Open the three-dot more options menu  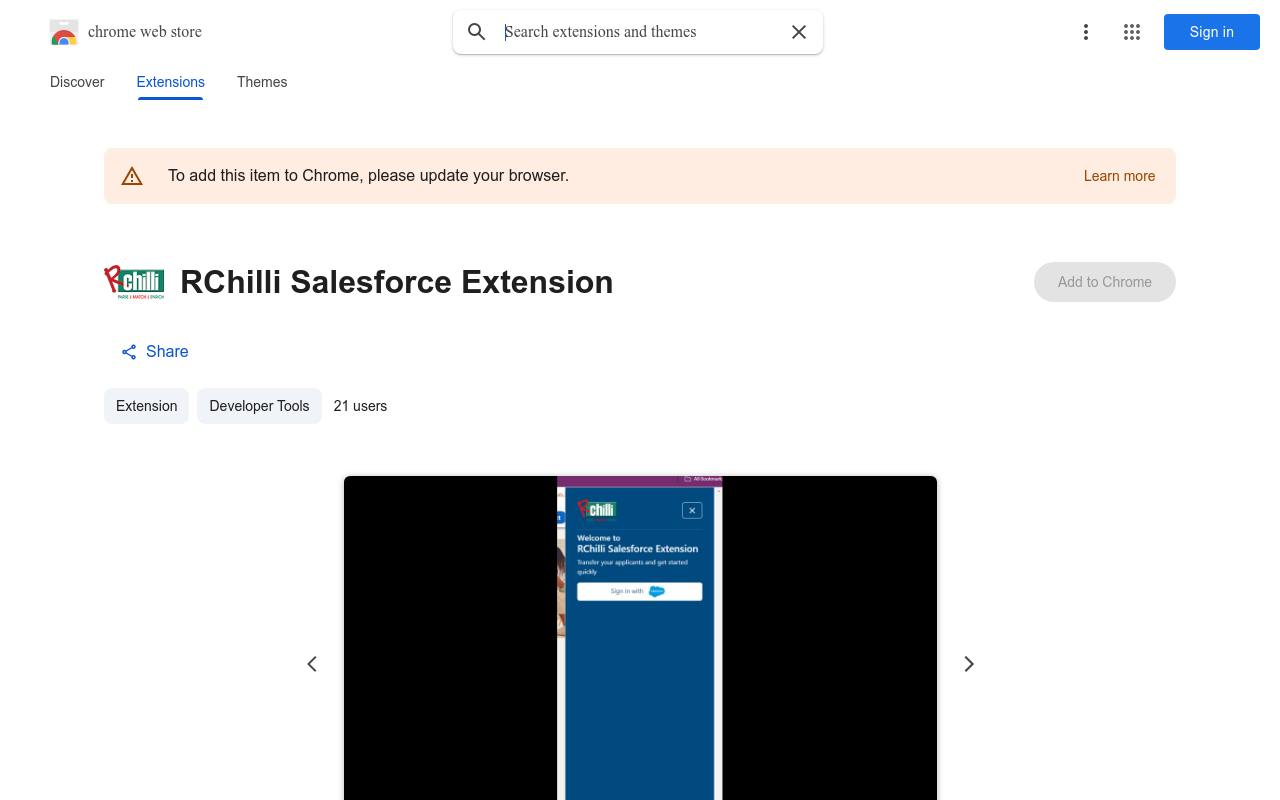pyautogui.click(x=1085, y=32)
